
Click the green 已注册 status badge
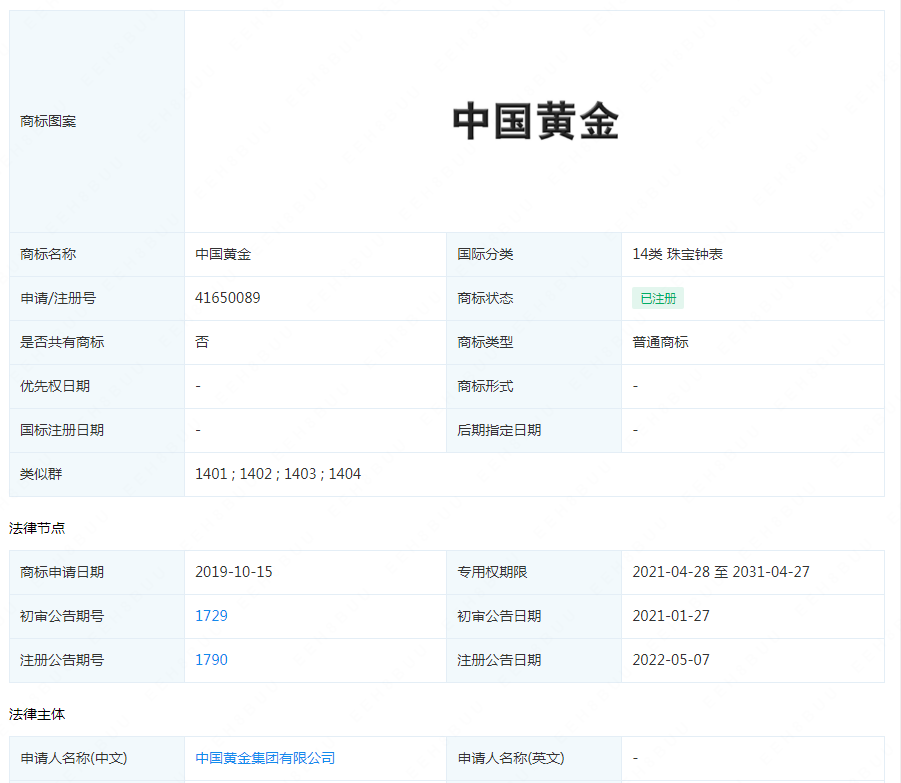click(x=657, y=298)
